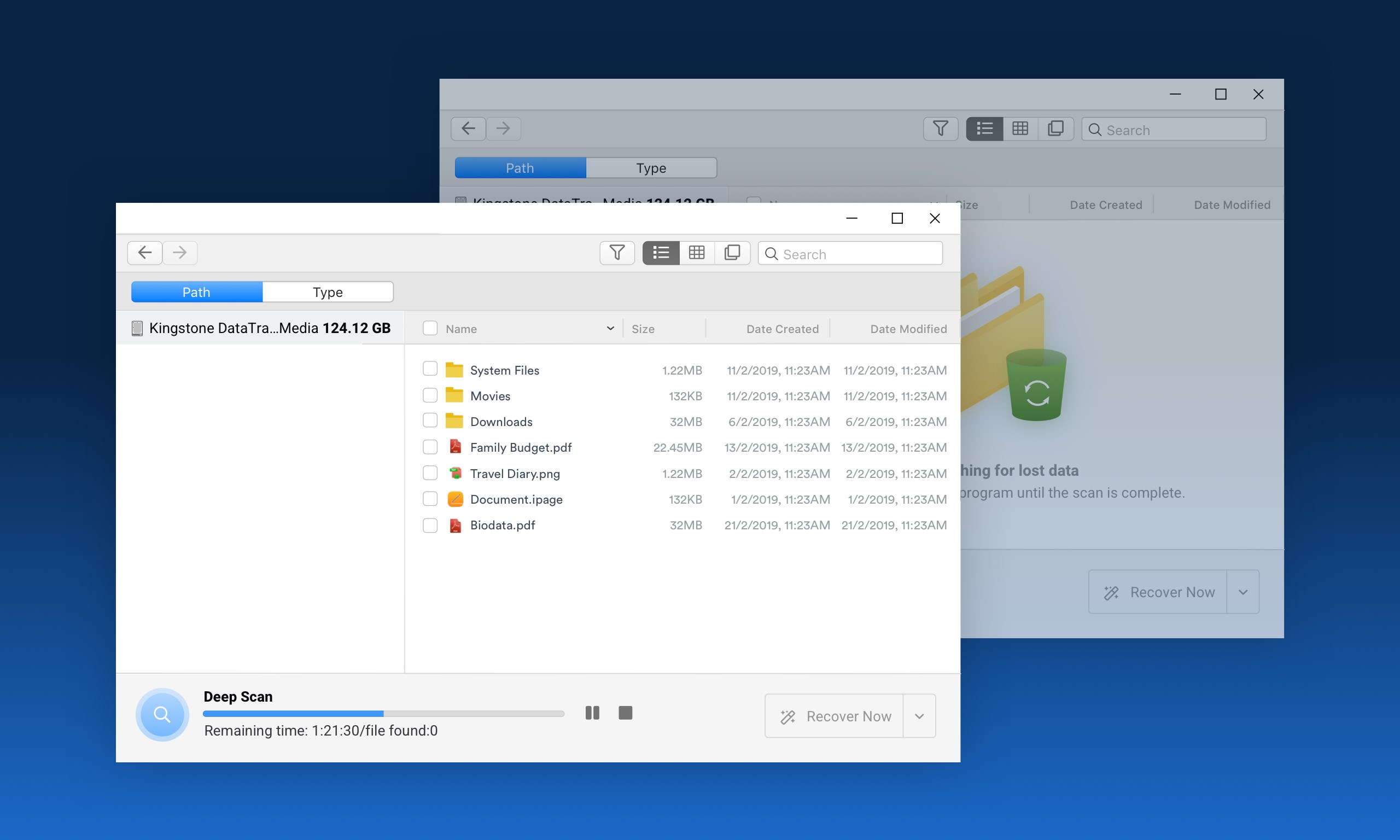Select the Type tab in front window
Screen dimensions: 1400x840
(328, 292)
